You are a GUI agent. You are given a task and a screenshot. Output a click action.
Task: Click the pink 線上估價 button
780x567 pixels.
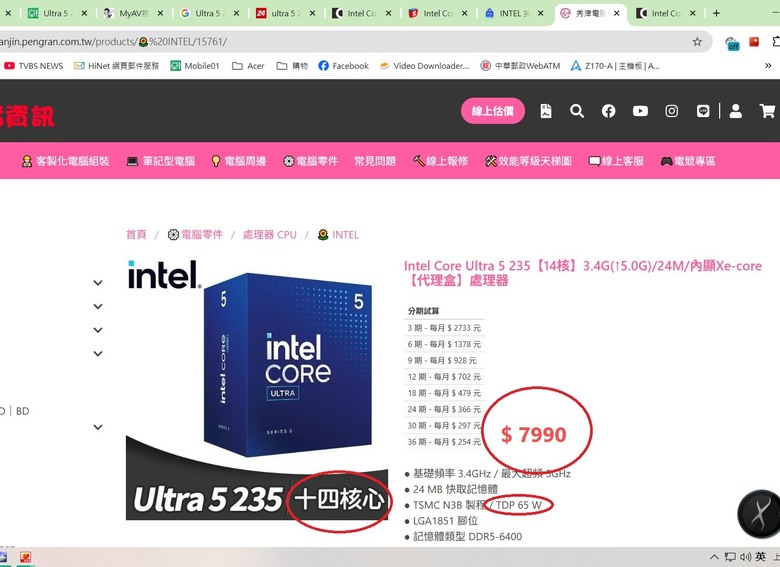click(x=492, y=111)
